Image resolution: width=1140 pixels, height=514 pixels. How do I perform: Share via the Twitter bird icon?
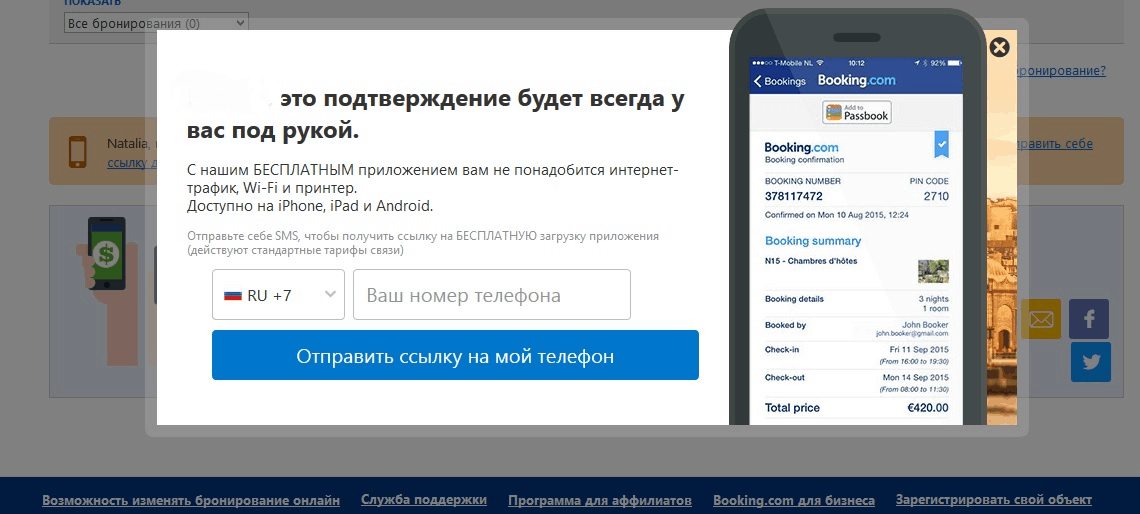click(x=1090, y=362)
